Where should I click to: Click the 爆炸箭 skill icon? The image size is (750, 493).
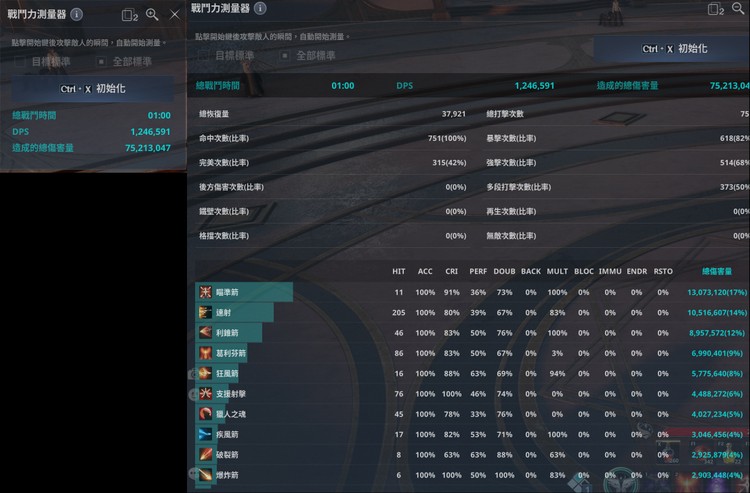coord(206,475)
